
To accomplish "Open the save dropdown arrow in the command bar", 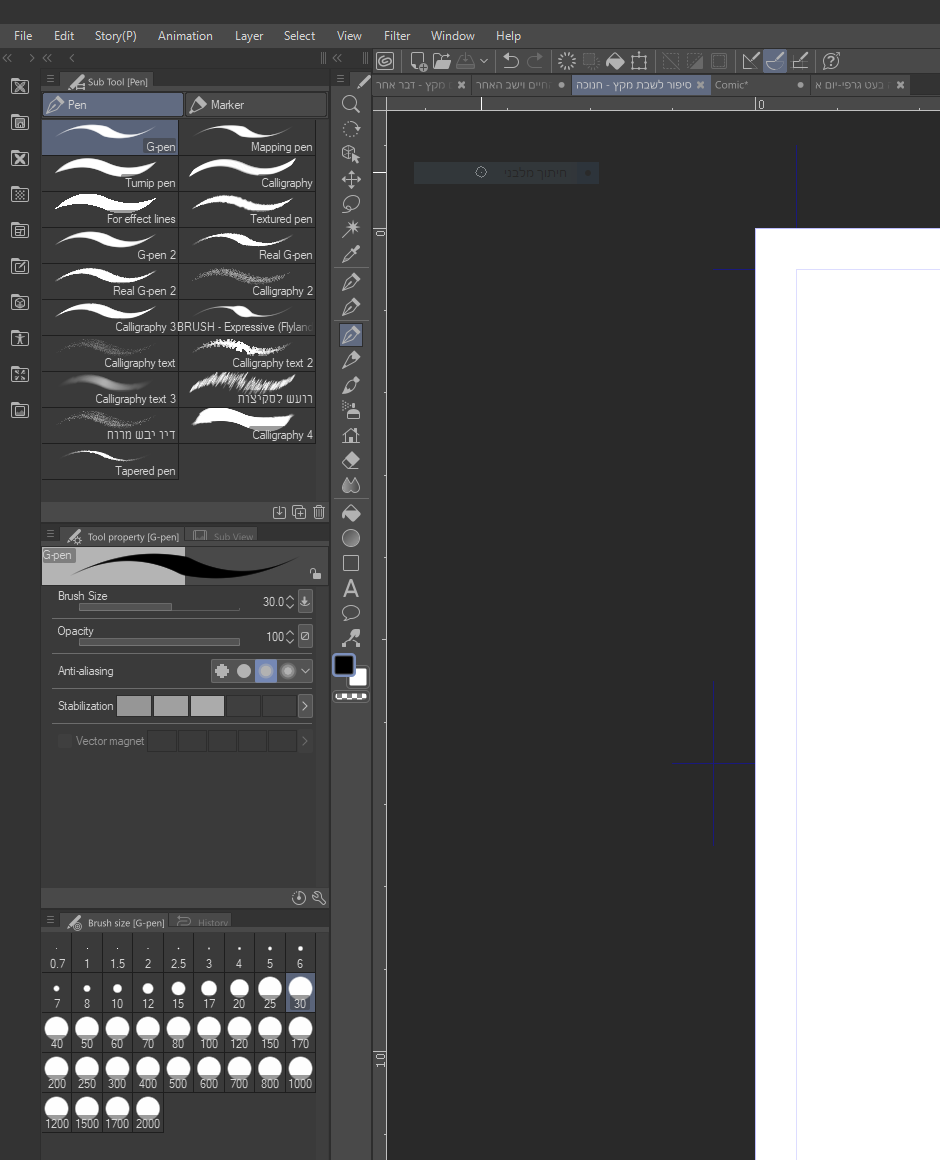I will [x=484, y=61].
